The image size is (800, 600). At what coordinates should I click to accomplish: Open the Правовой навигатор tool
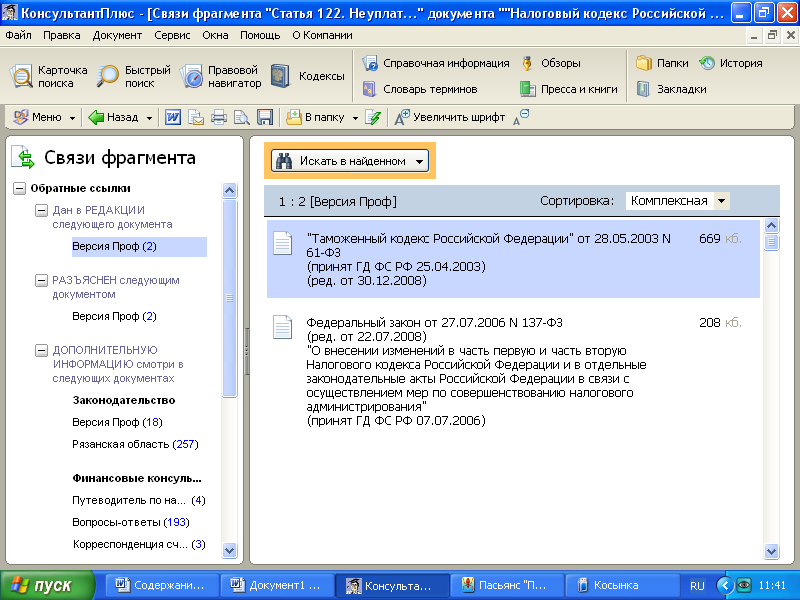220,77
